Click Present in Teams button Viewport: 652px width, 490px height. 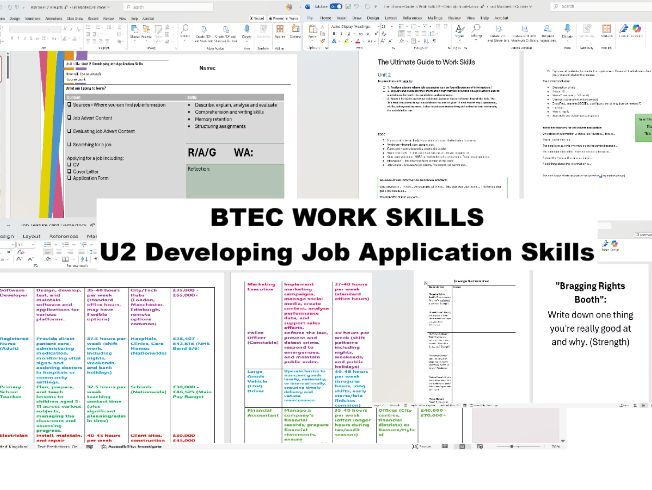[x=284, y=18]
